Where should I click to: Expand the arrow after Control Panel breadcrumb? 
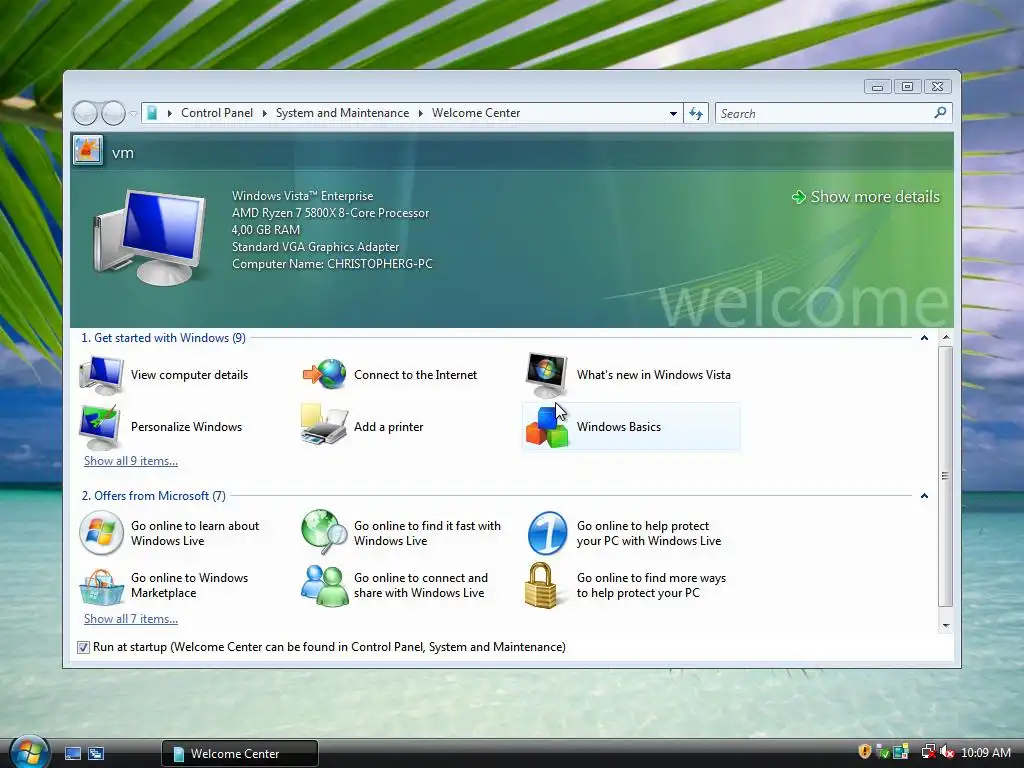264,114
